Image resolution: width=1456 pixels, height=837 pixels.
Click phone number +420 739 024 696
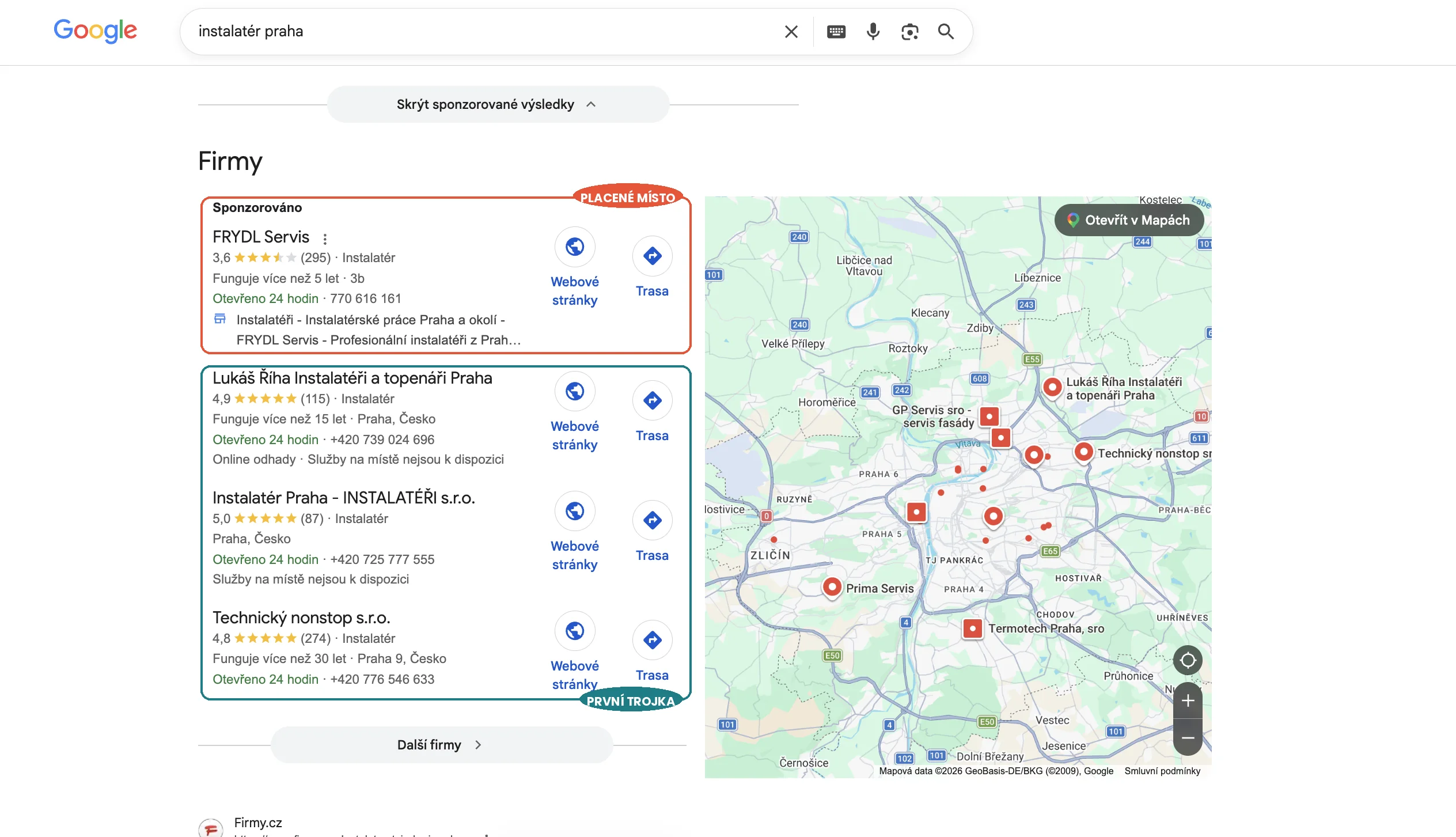tap(382, 440)
